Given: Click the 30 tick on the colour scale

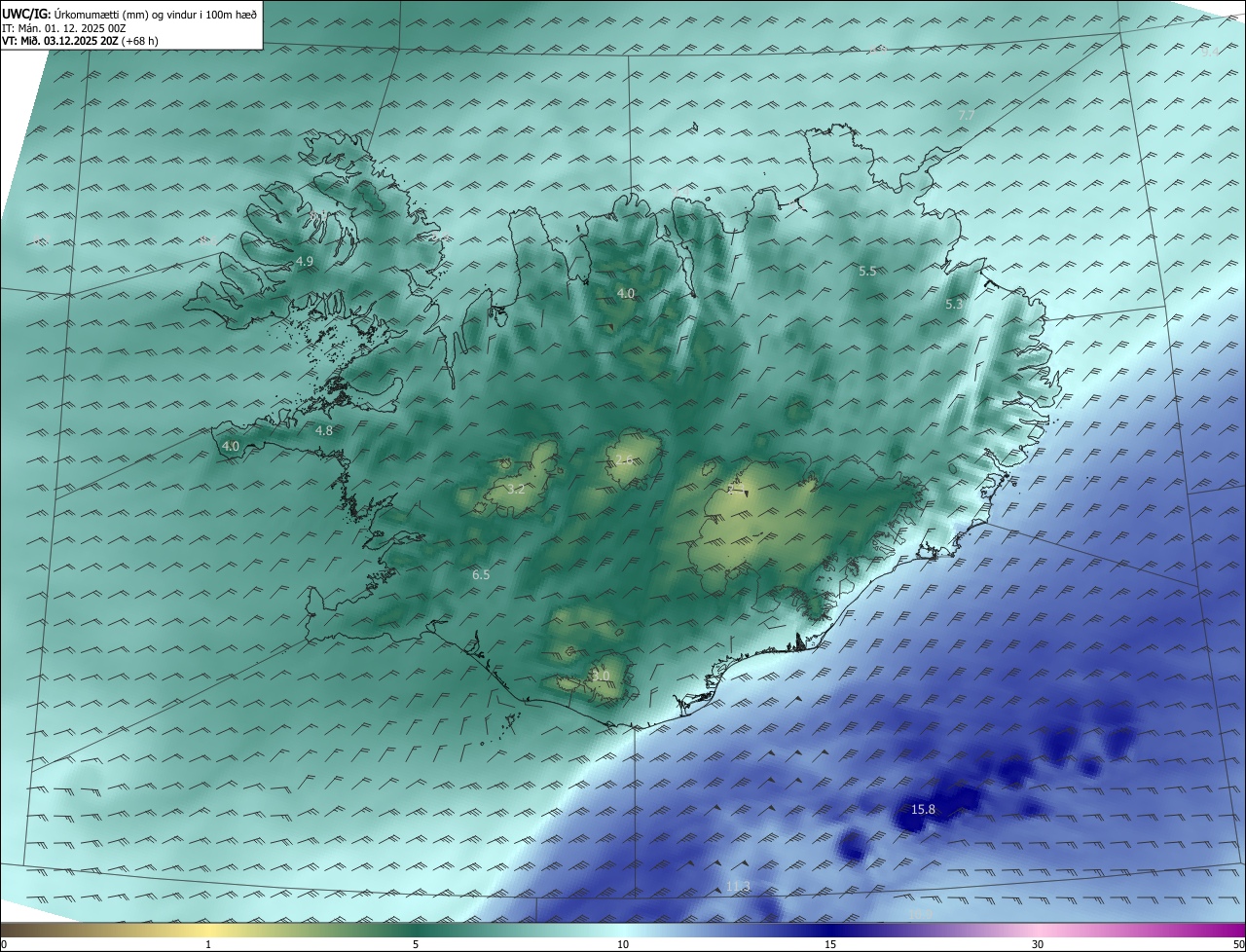Looking at the screenshot, I should [1038, 944].
